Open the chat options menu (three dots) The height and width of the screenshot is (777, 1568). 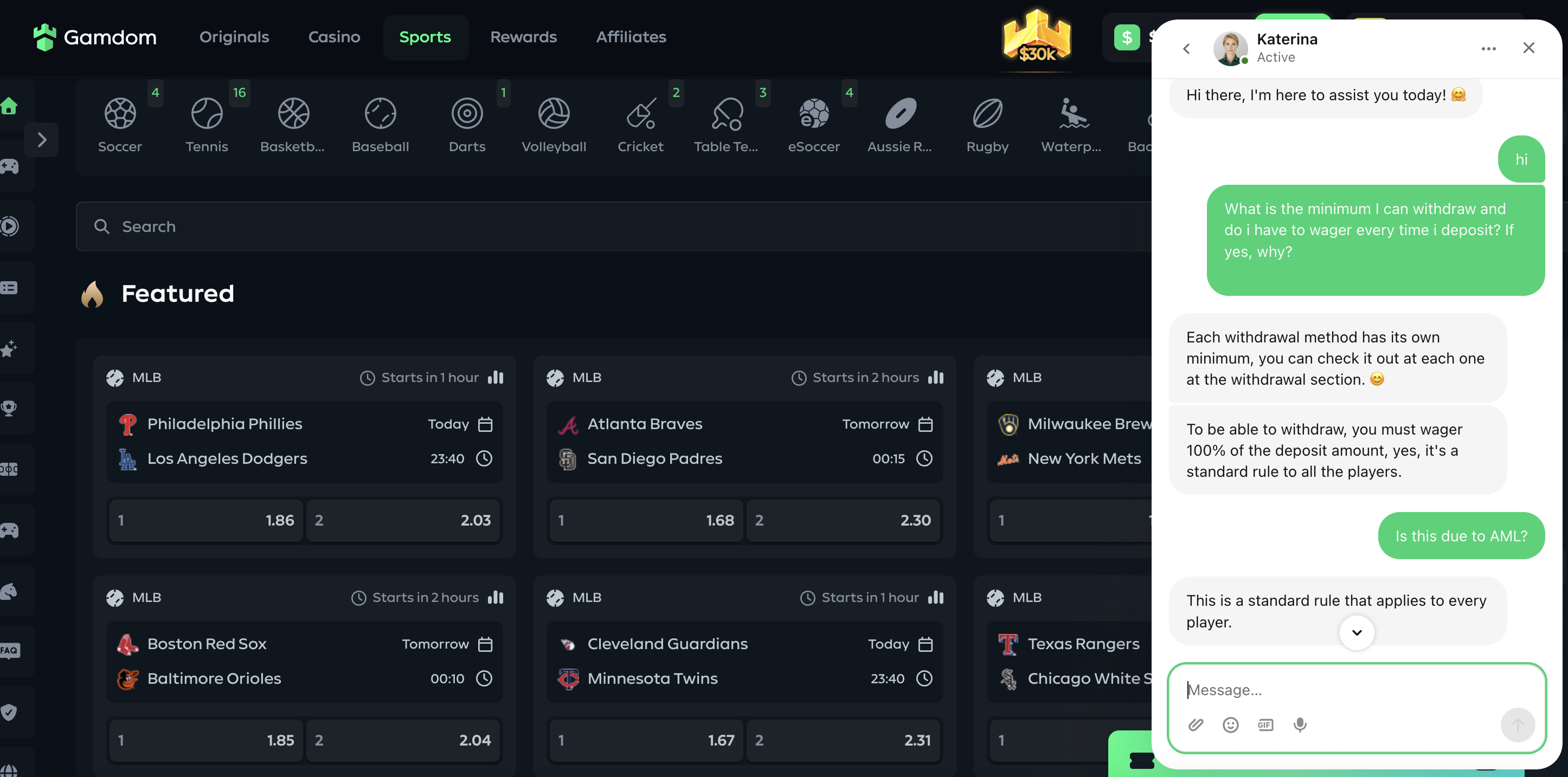[x=1488, y=49]
